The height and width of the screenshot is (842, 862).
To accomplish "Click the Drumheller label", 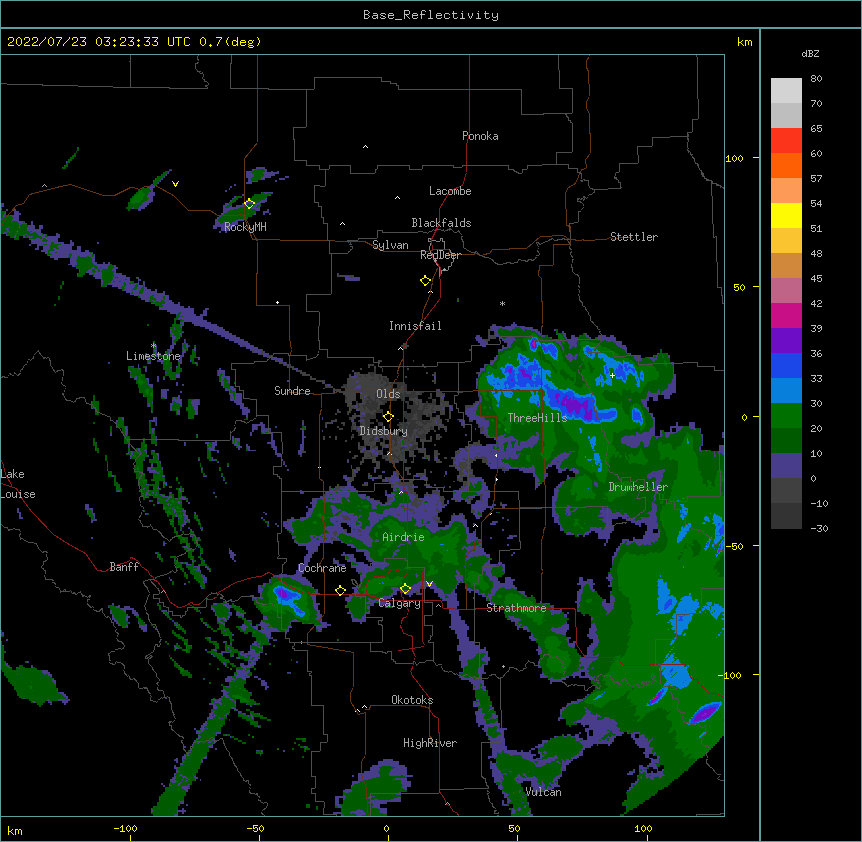I will tap(638, 487).
